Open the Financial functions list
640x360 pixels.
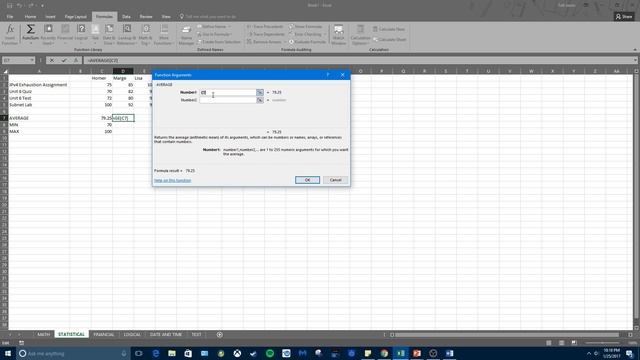(65, 34)
